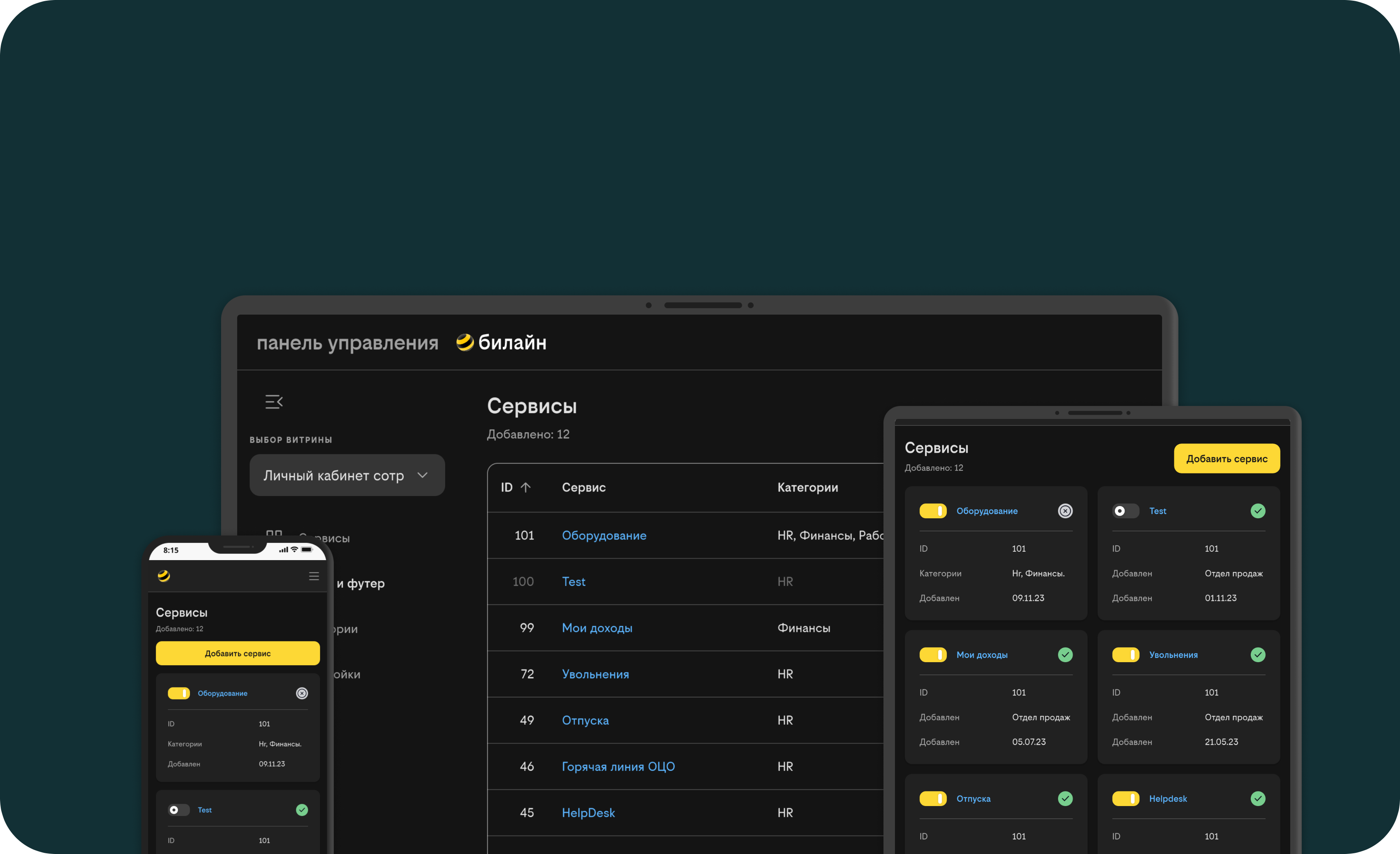Toggle Отпуска switch on tablet
Viewport: 1400px width, 854px height.
pyautogui.click(x=933, y=798)
